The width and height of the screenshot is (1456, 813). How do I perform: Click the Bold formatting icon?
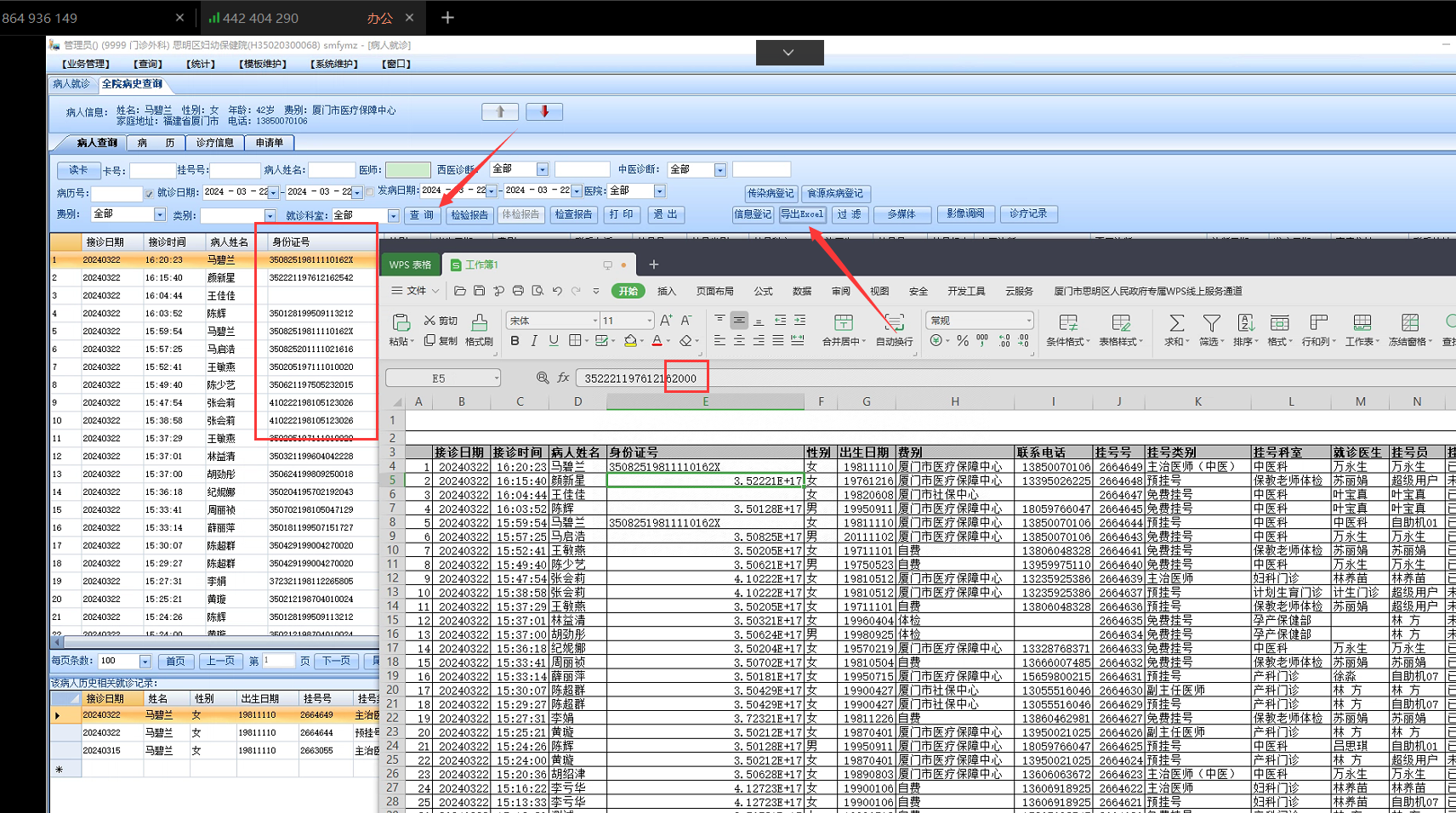[515, 341]
